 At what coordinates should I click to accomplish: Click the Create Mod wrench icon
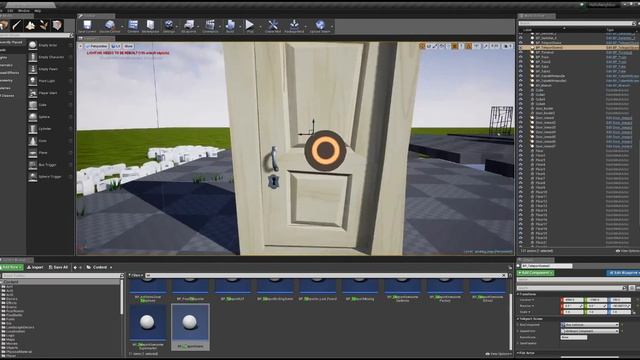(273, 26)
